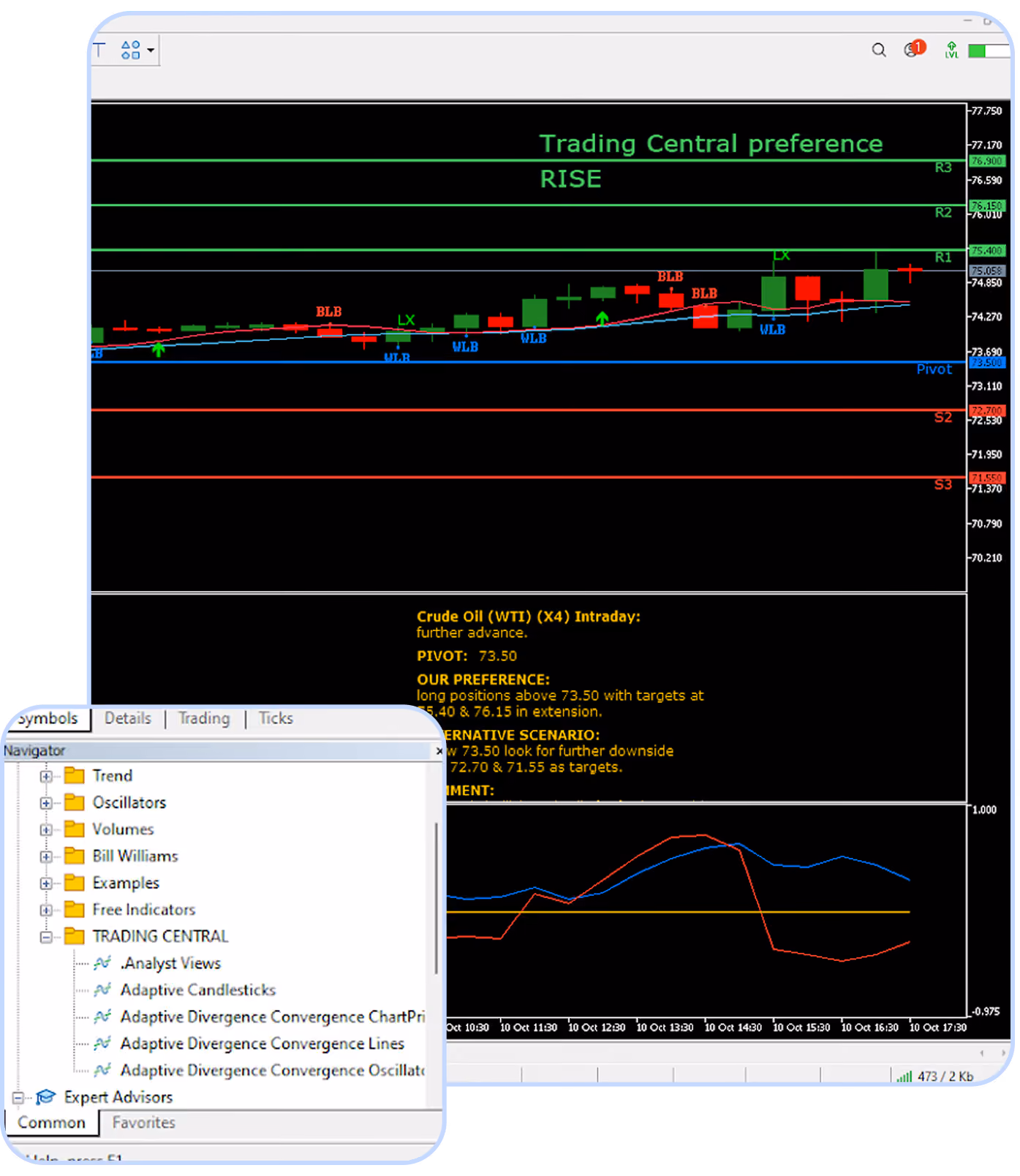The image size is (1020, 1176).
Task: Click the TRADING CENTRAL folder icon
Action: (x=75, y=936)
